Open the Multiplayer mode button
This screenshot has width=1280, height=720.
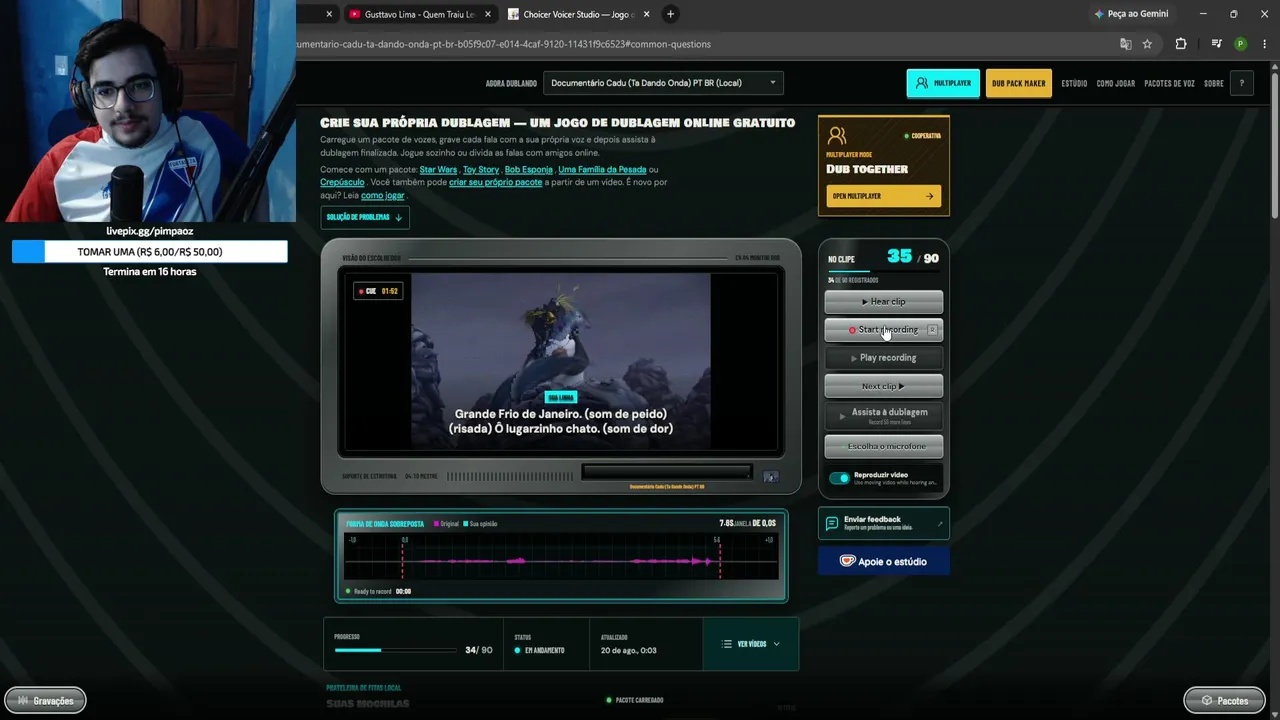pos(943,83)
